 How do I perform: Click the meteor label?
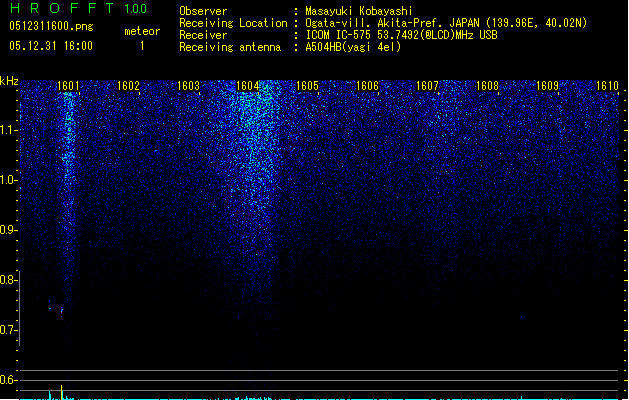click(x=142, y=31)
